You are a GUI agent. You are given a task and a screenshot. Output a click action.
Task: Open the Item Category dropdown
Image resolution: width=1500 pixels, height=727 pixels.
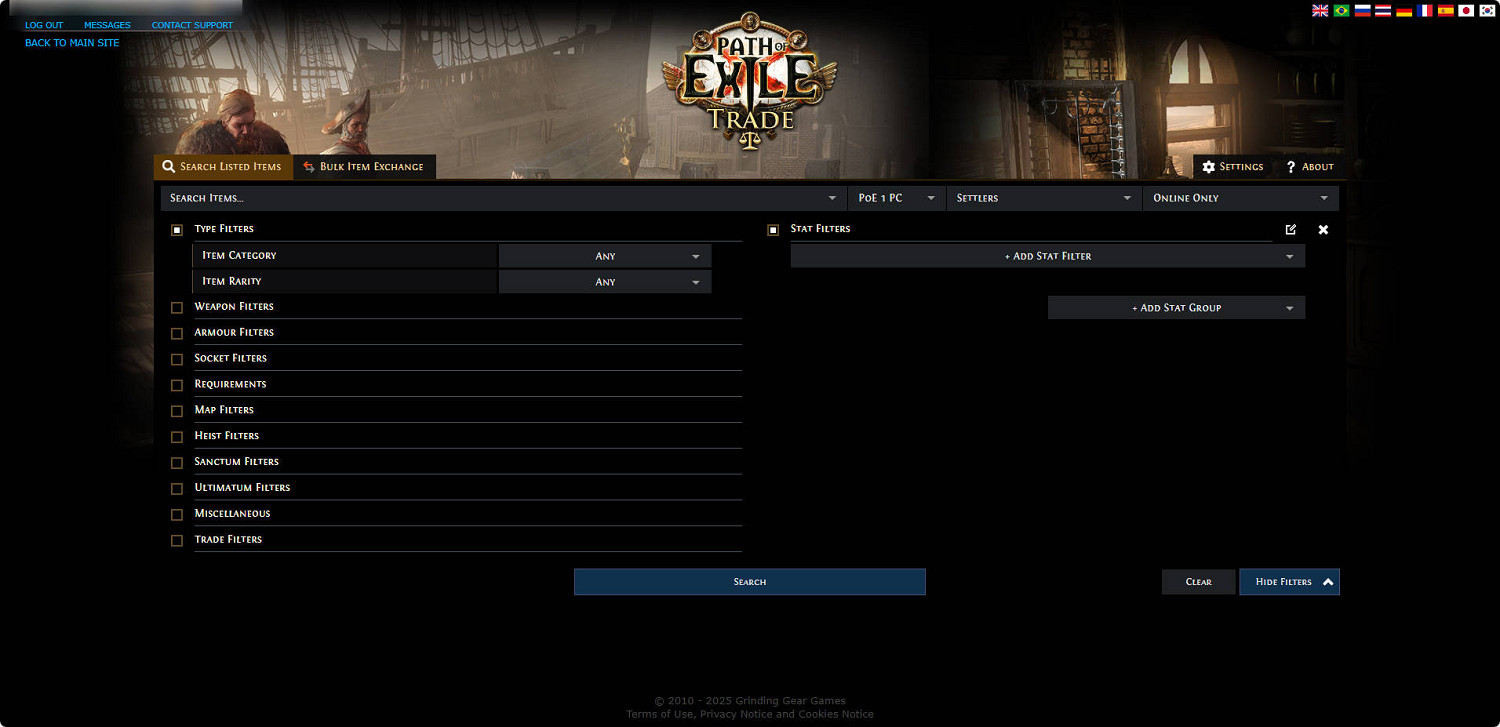[605, 256]
